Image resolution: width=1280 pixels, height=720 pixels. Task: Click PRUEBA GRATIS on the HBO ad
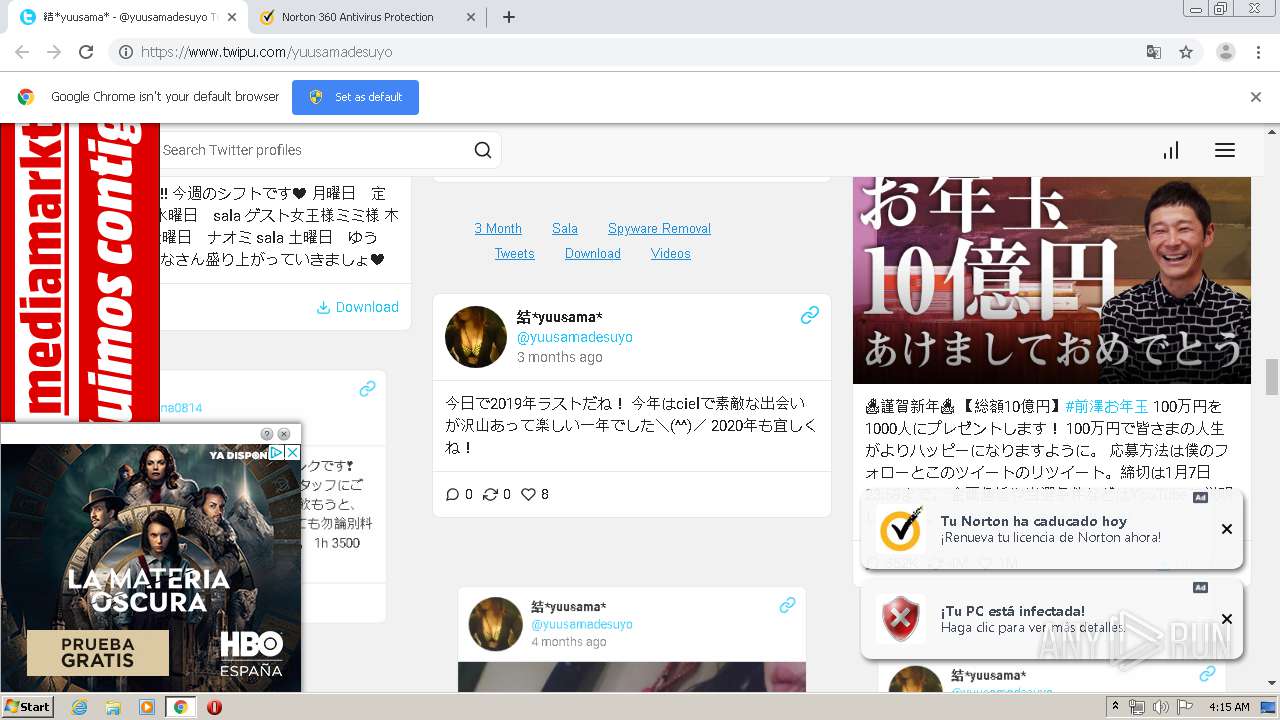tap(98, 653)
